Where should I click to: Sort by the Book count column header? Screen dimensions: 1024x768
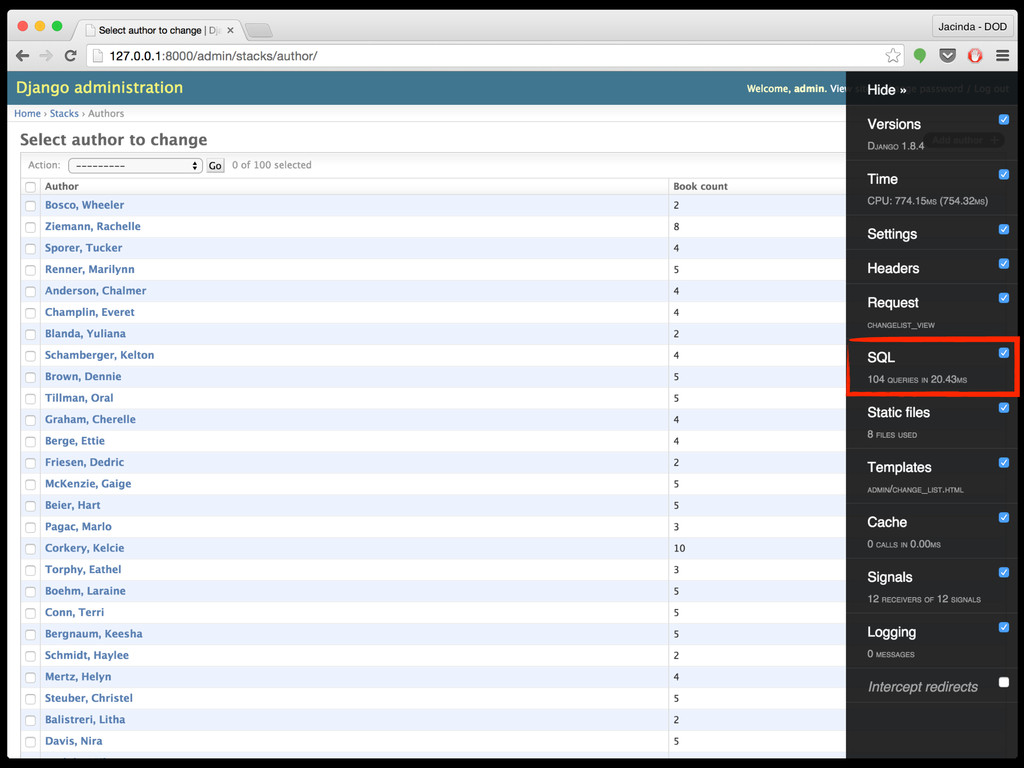tap(700, 186)
